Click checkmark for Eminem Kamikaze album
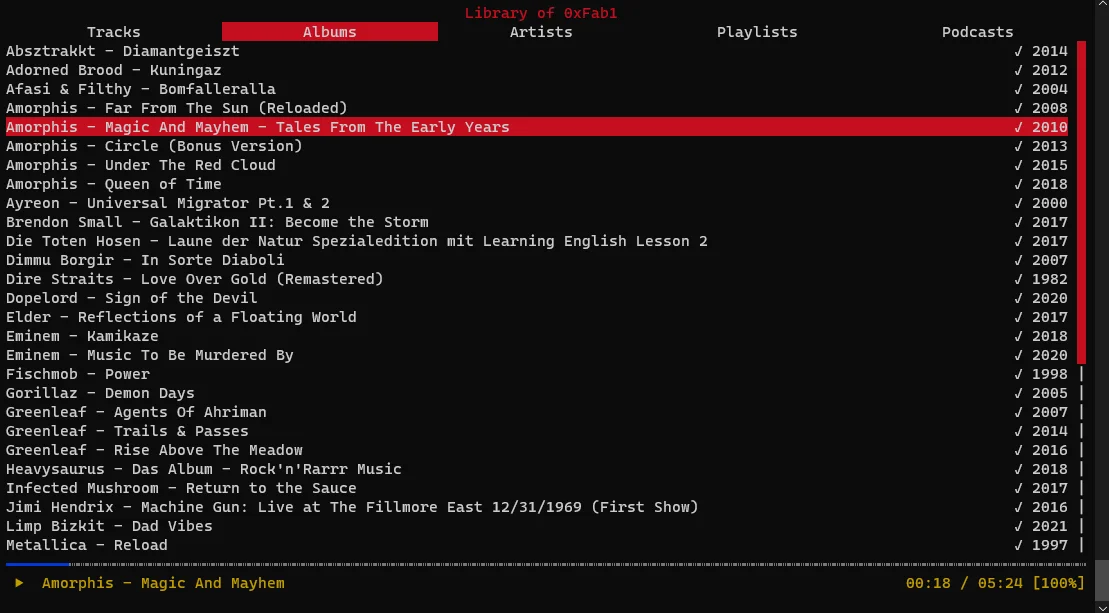Viewport: 1109px width, 613px height. click(1018, 336)
